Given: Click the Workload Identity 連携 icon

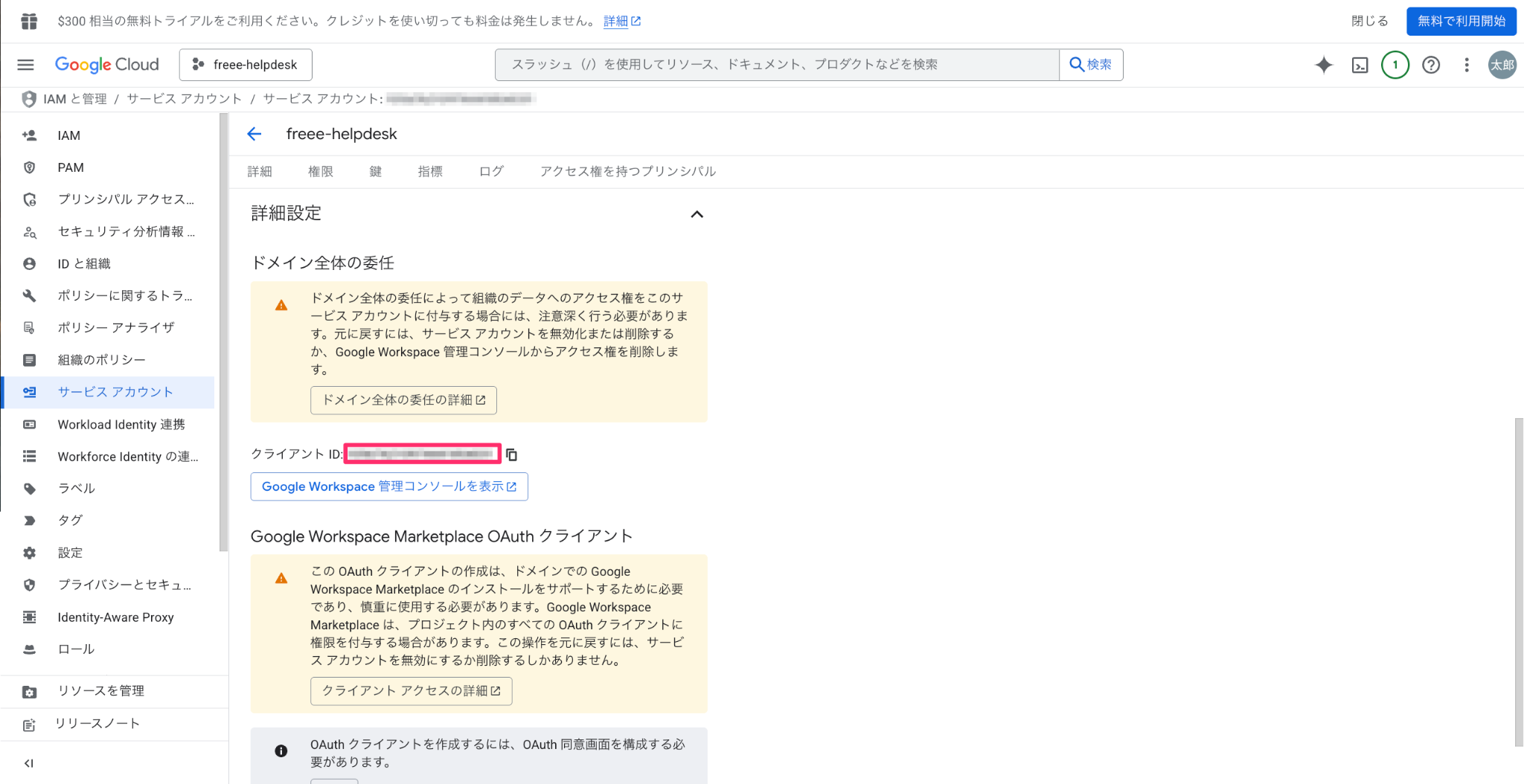Looking at the screenshot, I should pos(29,425).
